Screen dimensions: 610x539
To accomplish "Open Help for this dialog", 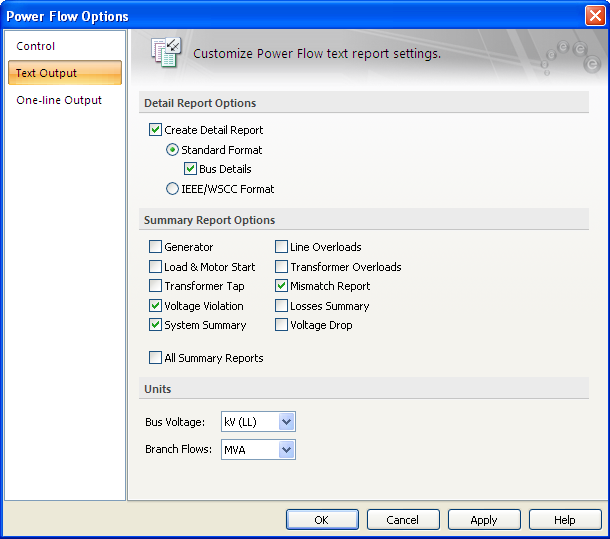I will click(565, 520).
